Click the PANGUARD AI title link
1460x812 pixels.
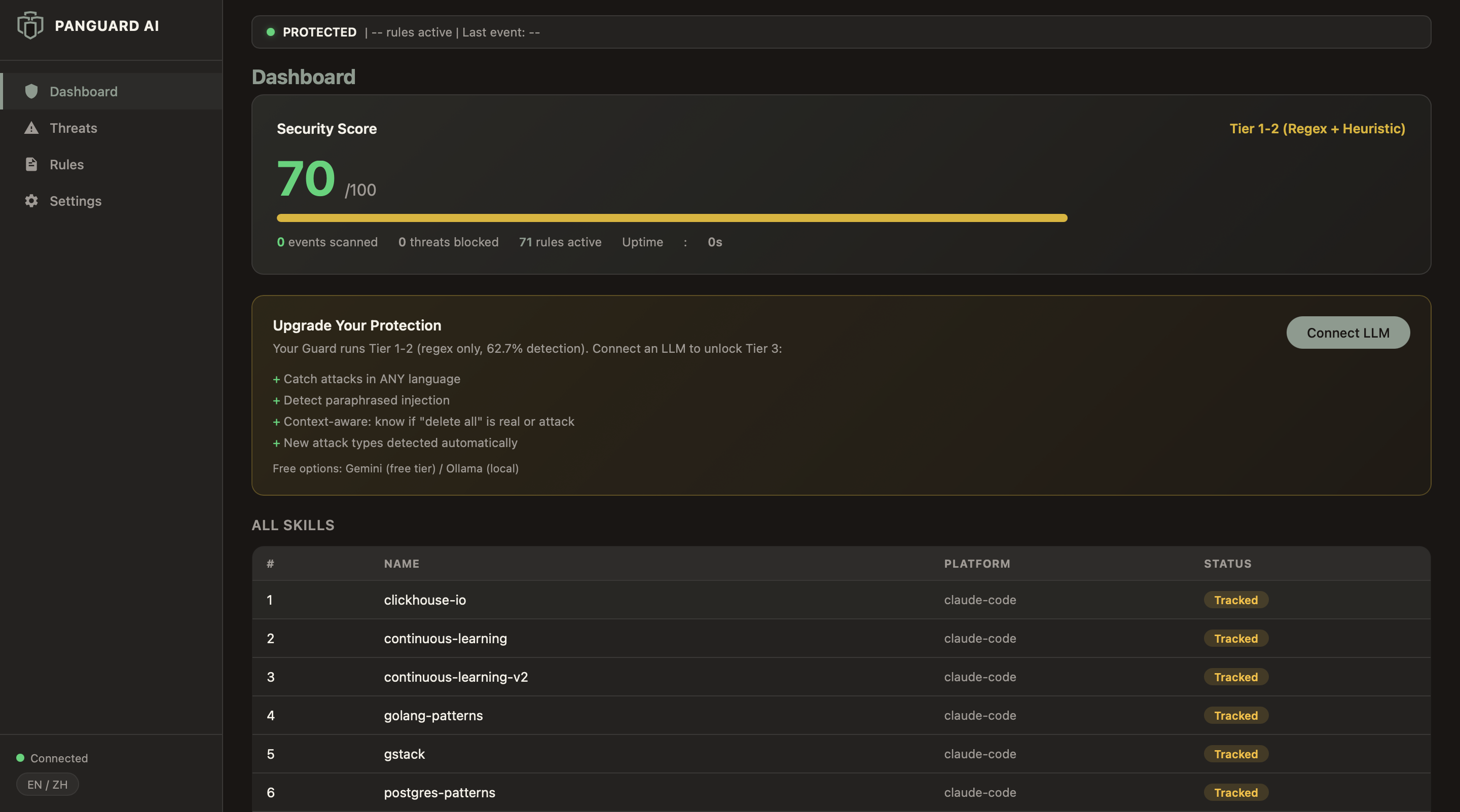(106, 25)
